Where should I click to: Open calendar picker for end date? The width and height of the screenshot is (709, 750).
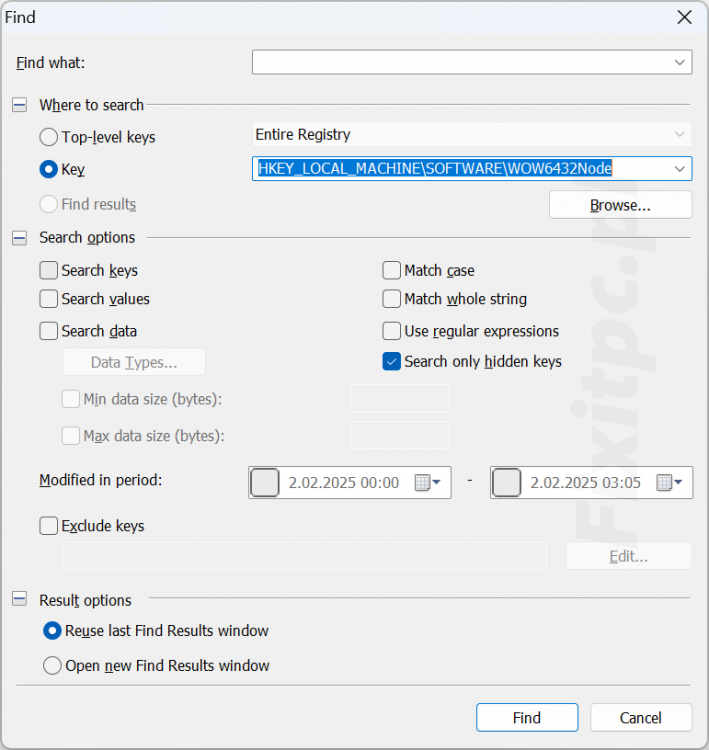(670, 483)
